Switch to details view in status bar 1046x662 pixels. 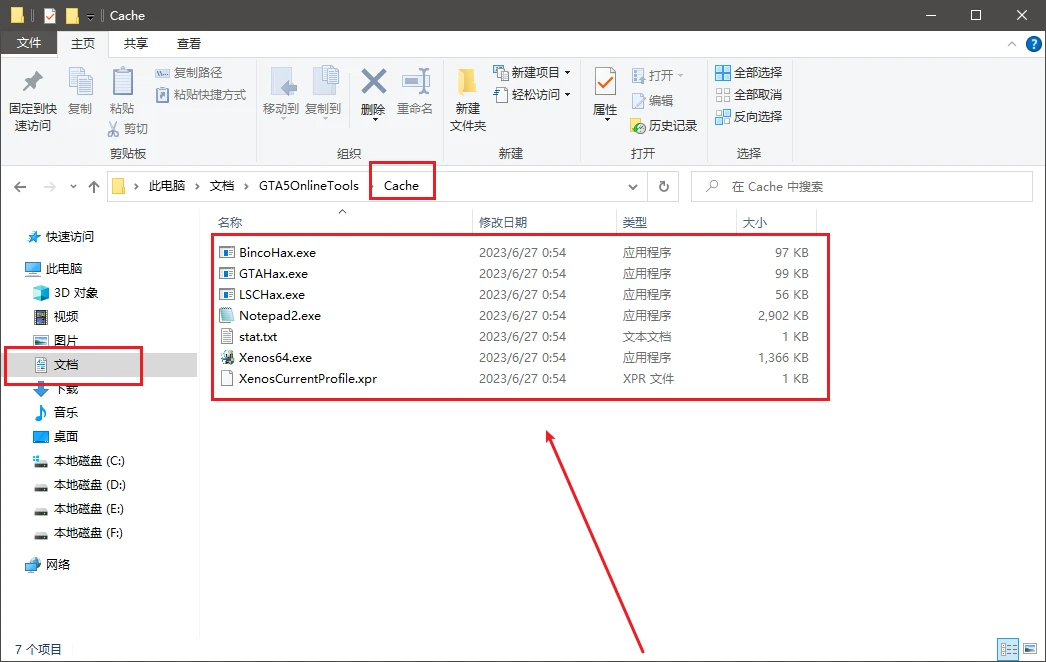[x=1008, y=648]
